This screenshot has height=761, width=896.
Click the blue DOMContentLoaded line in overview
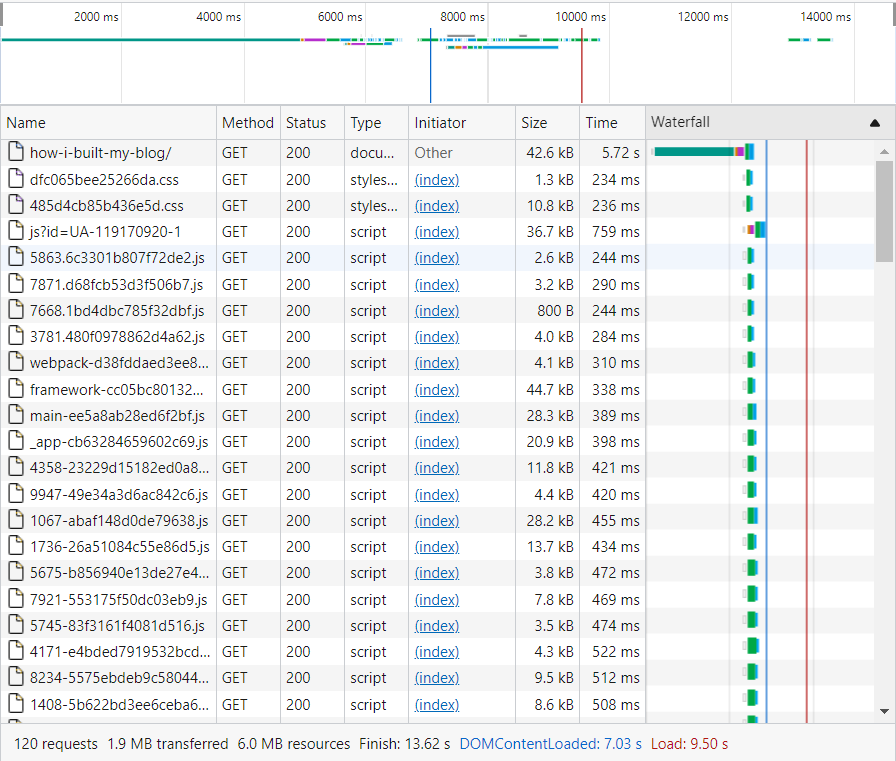[x=430, y=66]
